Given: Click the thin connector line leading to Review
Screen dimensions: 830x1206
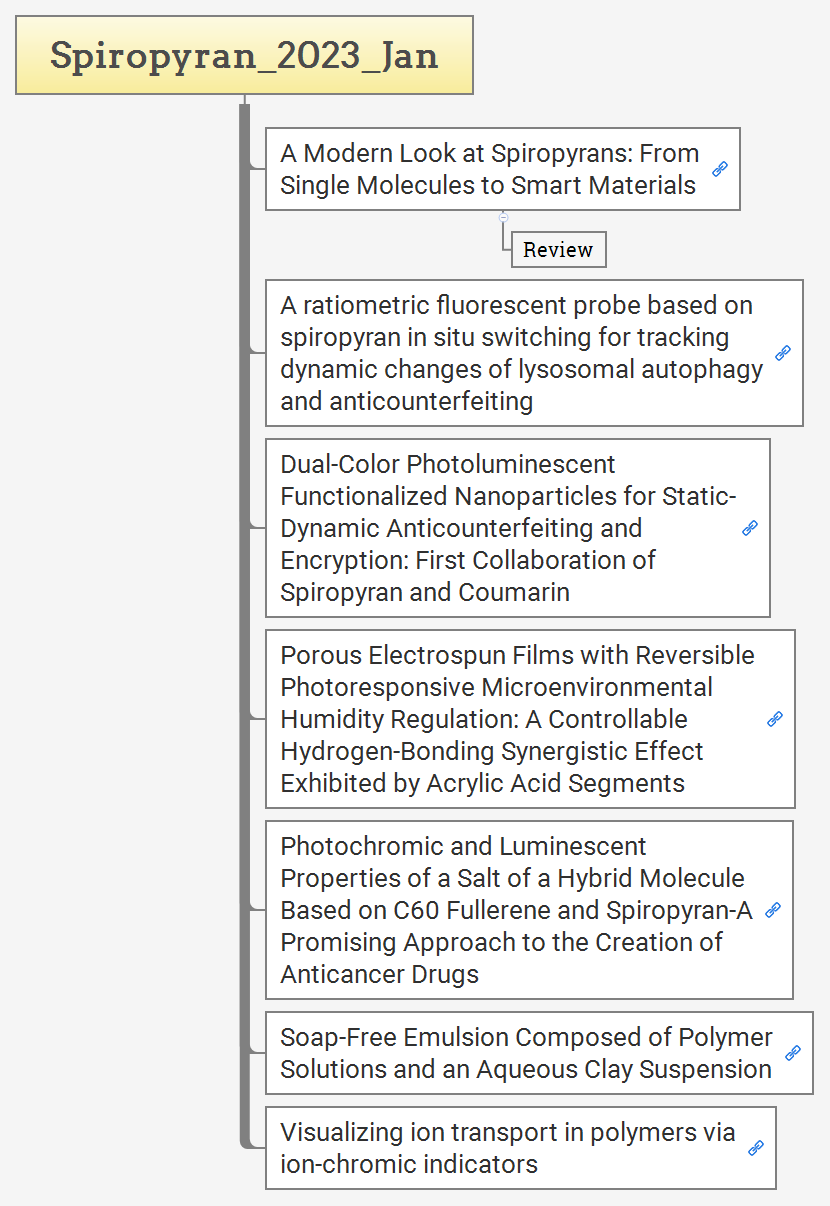Looking at the screenshot, I should 504,238.
